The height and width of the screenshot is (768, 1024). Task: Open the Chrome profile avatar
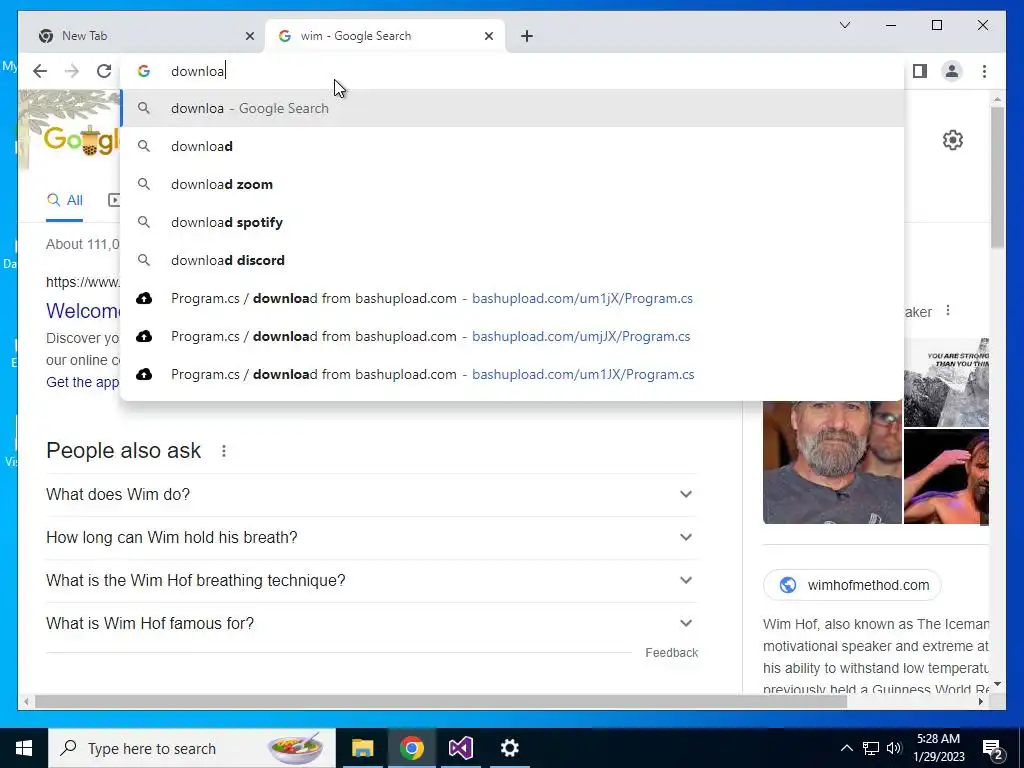[x=952, y=71]
